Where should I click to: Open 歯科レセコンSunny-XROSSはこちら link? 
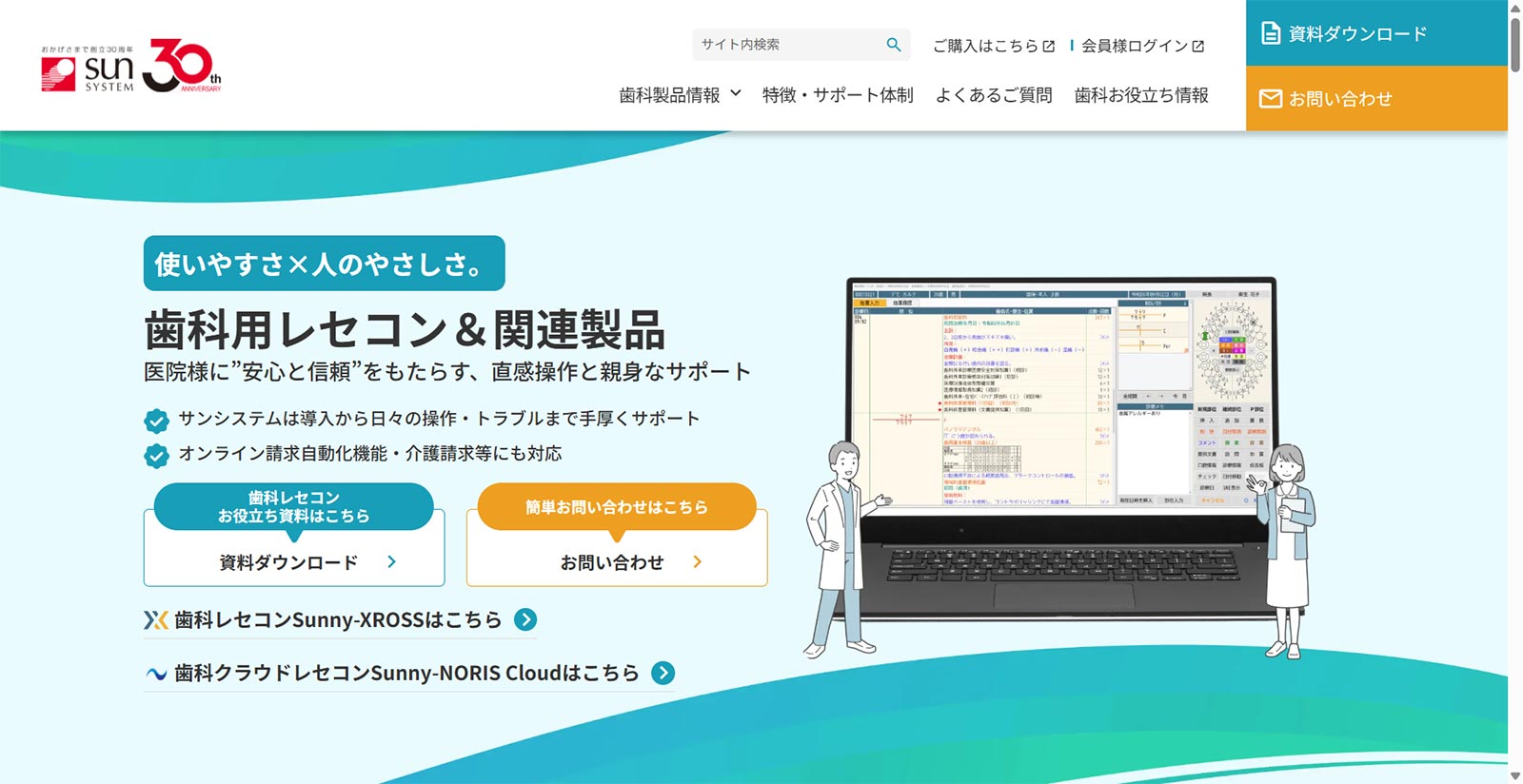click(x=340, y=619)
